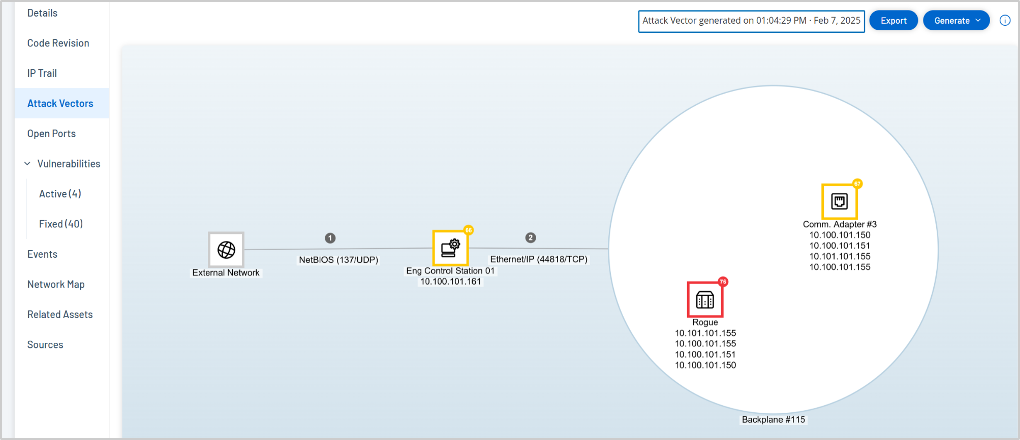Click the Ethernet/IP (44818/TCP) link label
The height and width of the screenshot is (440, 1020).
pyautogui.click(x=539, y=259)
